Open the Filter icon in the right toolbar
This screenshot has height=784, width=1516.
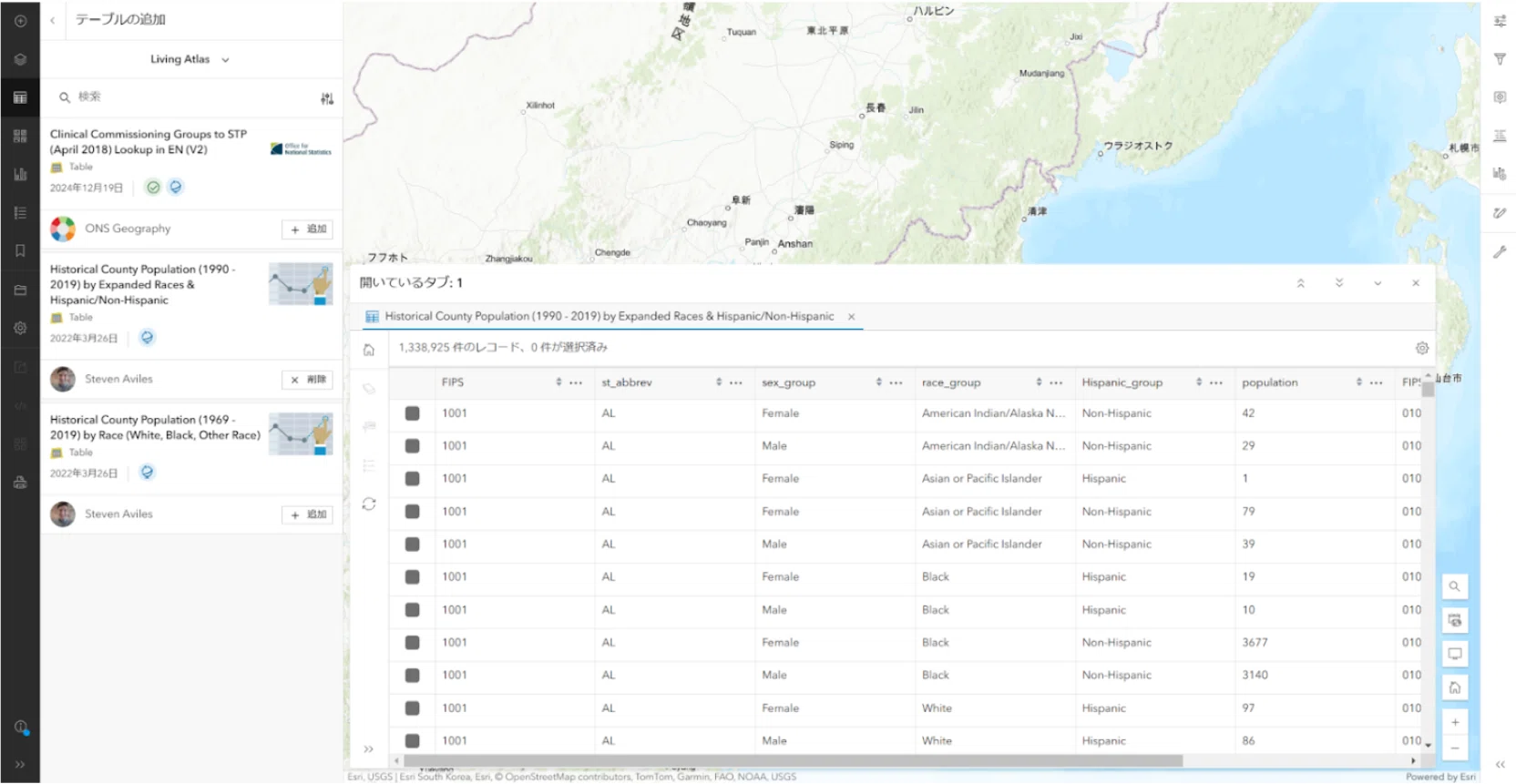pos(1500,59)
